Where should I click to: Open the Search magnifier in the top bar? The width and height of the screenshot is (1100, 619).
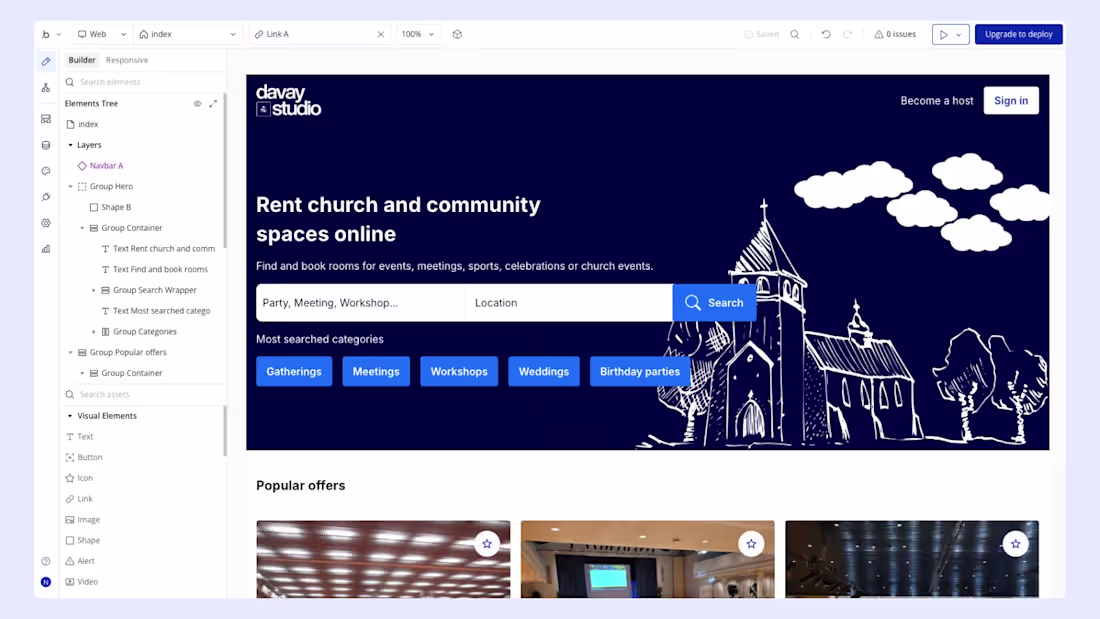795,33
